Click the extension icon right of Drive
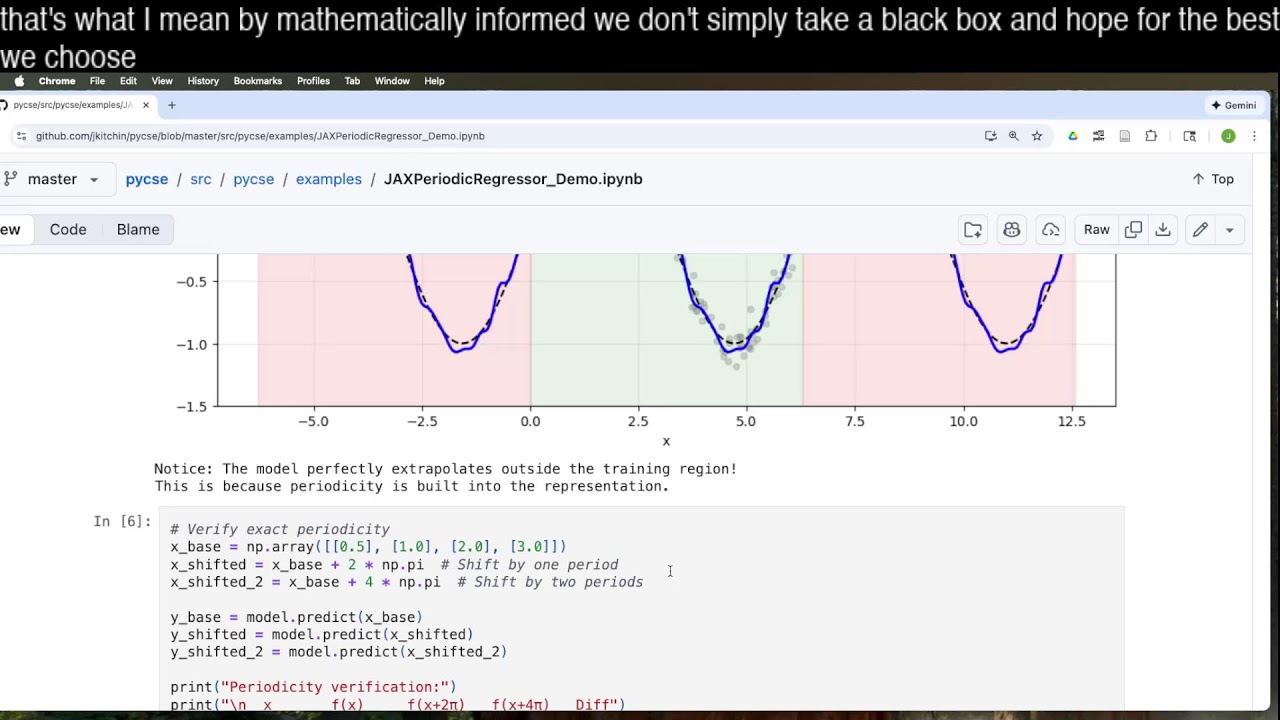The image size is (1280, 720). pyautogui.click(x=1098, y=136)
